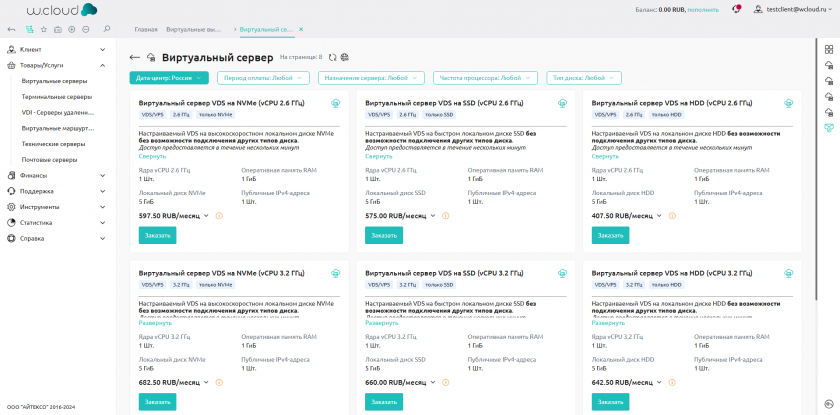Image resolution: width=840 pixels, height=415 pixels.
Task: Open the notifications icon with red badge
Action: tap(736, 9)
